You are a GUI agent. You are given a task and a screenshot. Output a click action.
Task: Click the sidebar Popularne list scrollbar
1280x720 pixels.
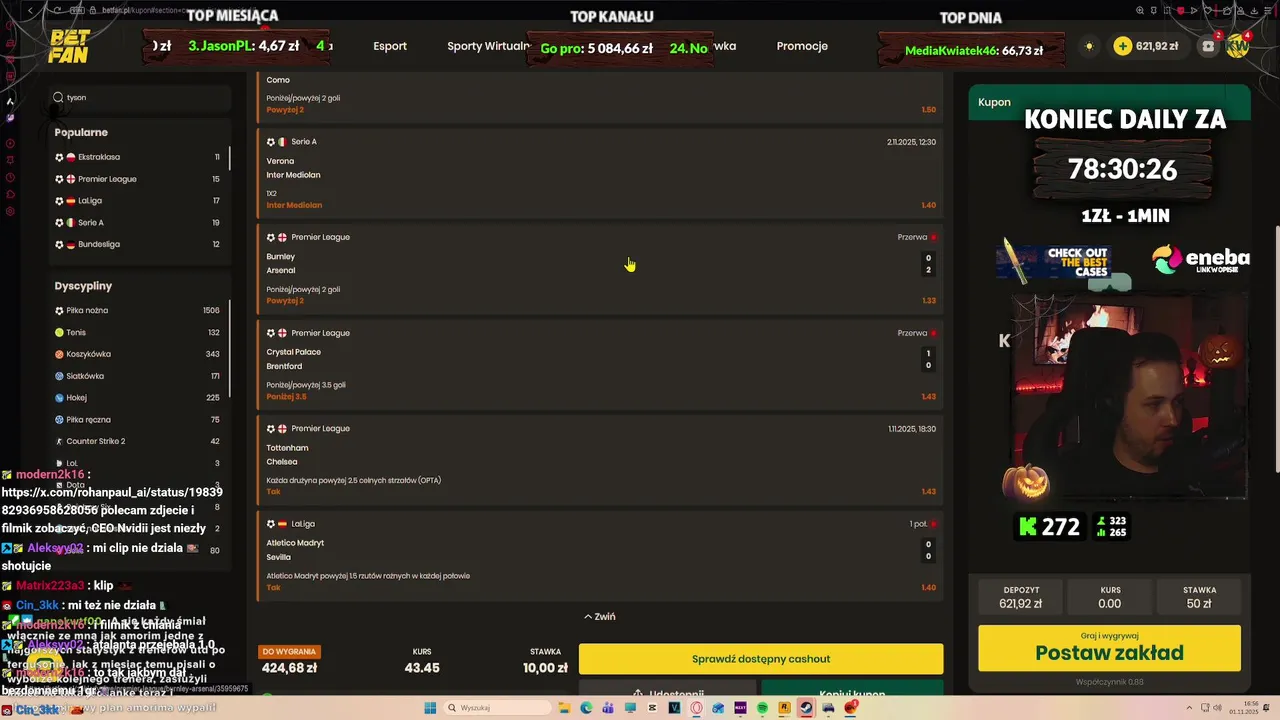point(229,157)
